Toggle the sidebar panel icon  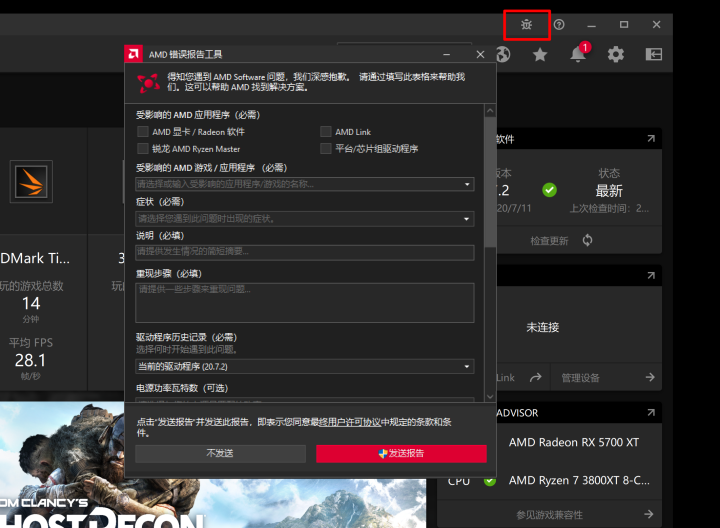tap(653, 55)
